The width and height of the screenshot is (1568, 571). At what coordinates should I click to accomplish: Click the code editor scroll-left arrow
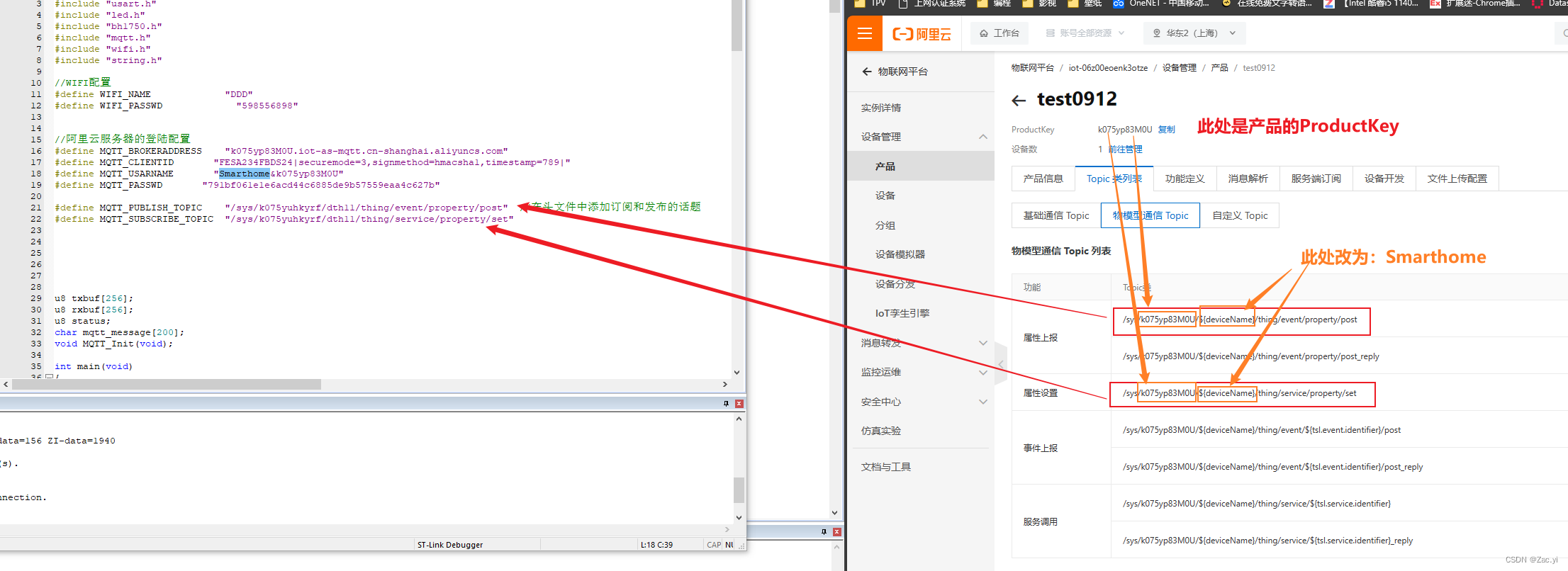tap(6, 384)
